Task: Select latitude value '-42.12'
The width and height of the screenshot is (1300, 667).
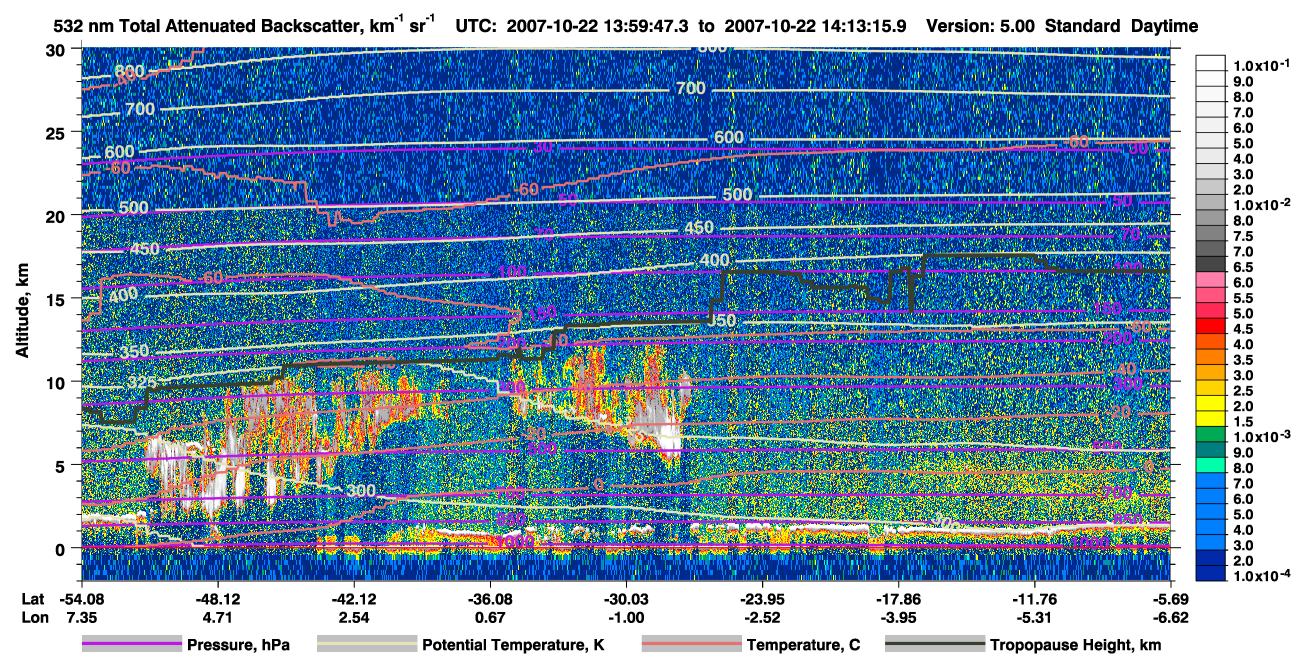Action: point(353,601)
